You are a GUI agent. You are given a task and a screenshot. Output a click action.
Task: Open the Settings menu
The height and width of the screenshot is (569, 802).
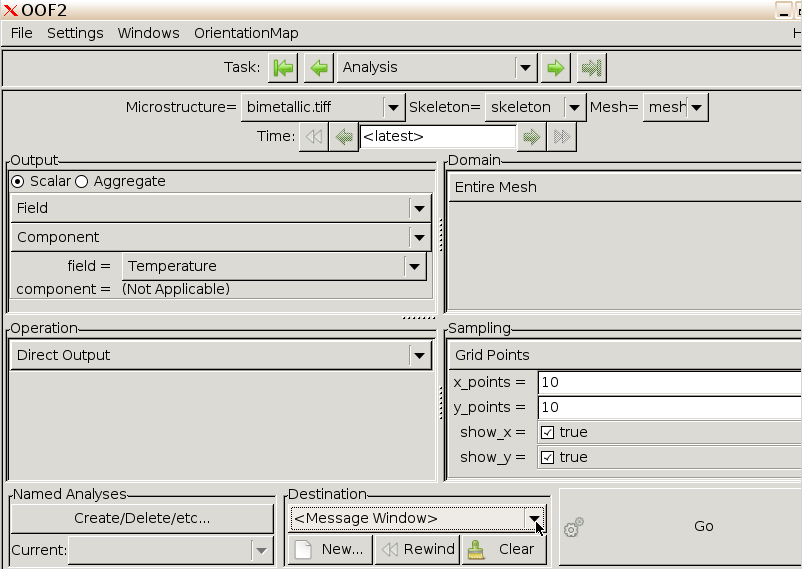[75, 33]
